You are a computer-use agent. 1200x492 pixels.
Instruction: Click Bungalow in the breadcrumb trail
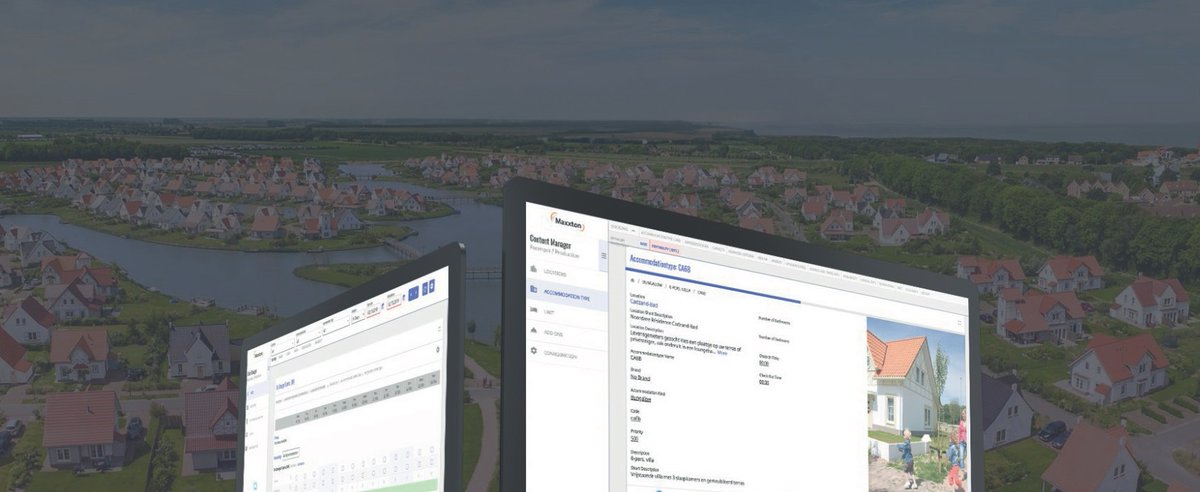(x=651, y=283)
